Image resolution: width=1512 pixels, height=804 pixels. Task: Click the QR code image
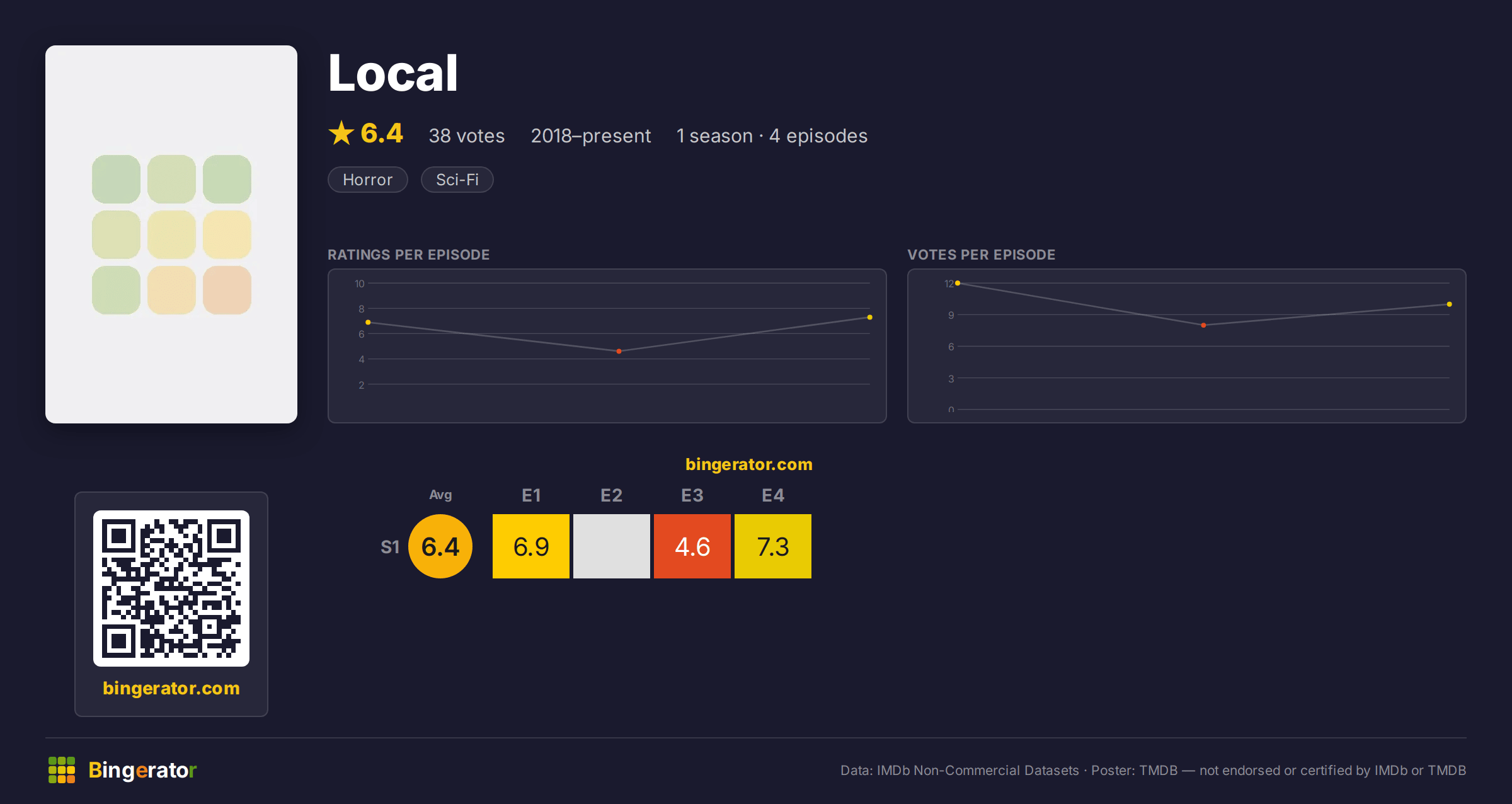pos(171,589)
